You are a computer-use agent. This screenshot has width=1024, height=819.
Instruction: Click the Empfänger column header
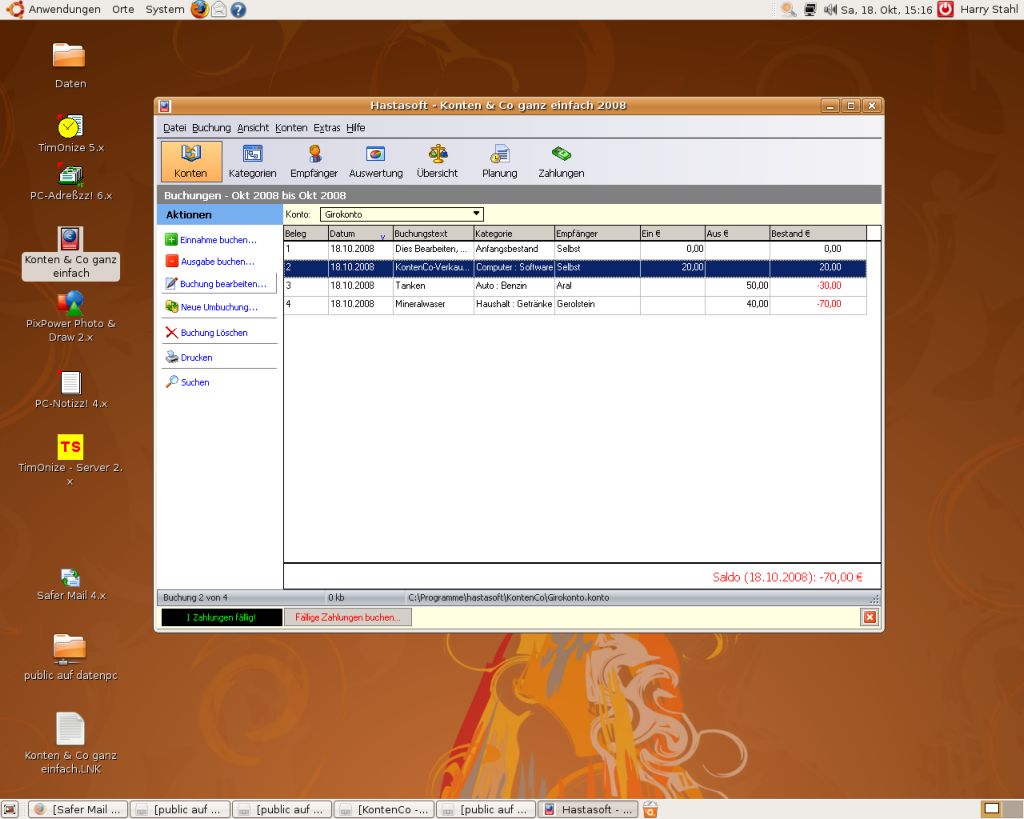pos(597,233)
